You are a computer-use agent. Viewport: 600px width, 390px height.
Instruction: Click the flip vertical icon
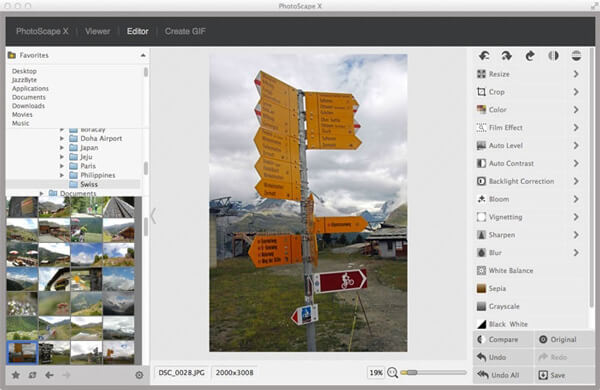[x=576, y=56]
